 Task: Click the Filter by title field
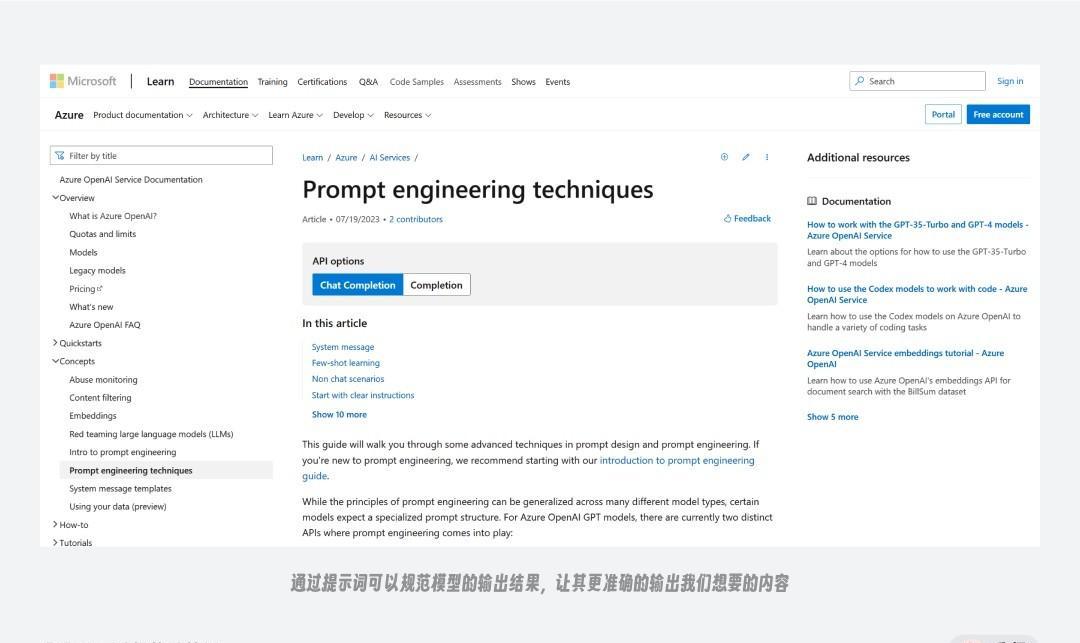point(161,156)
